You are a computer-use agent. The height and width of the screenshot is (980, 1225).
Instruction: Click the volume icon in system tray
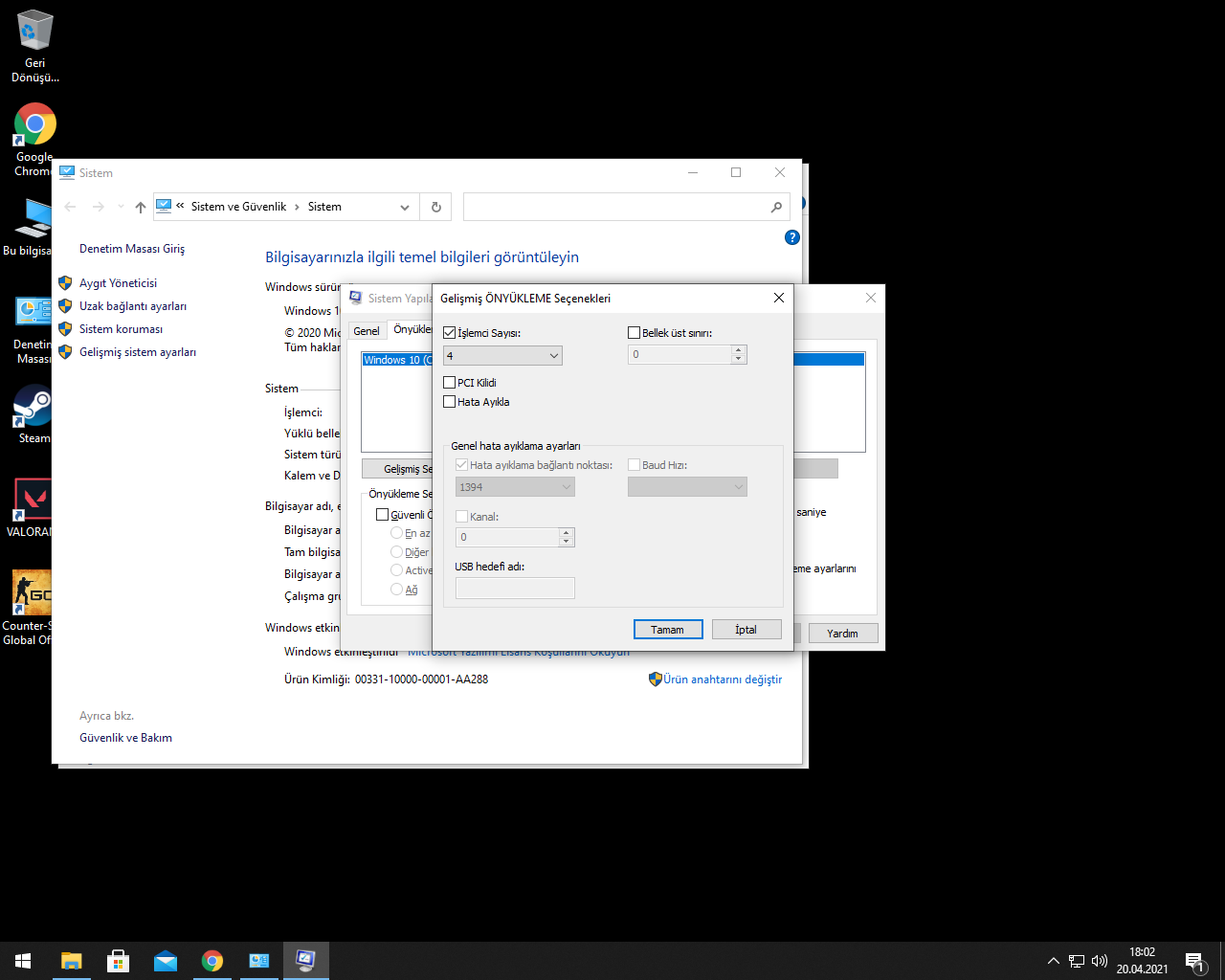pos(1100,961)
